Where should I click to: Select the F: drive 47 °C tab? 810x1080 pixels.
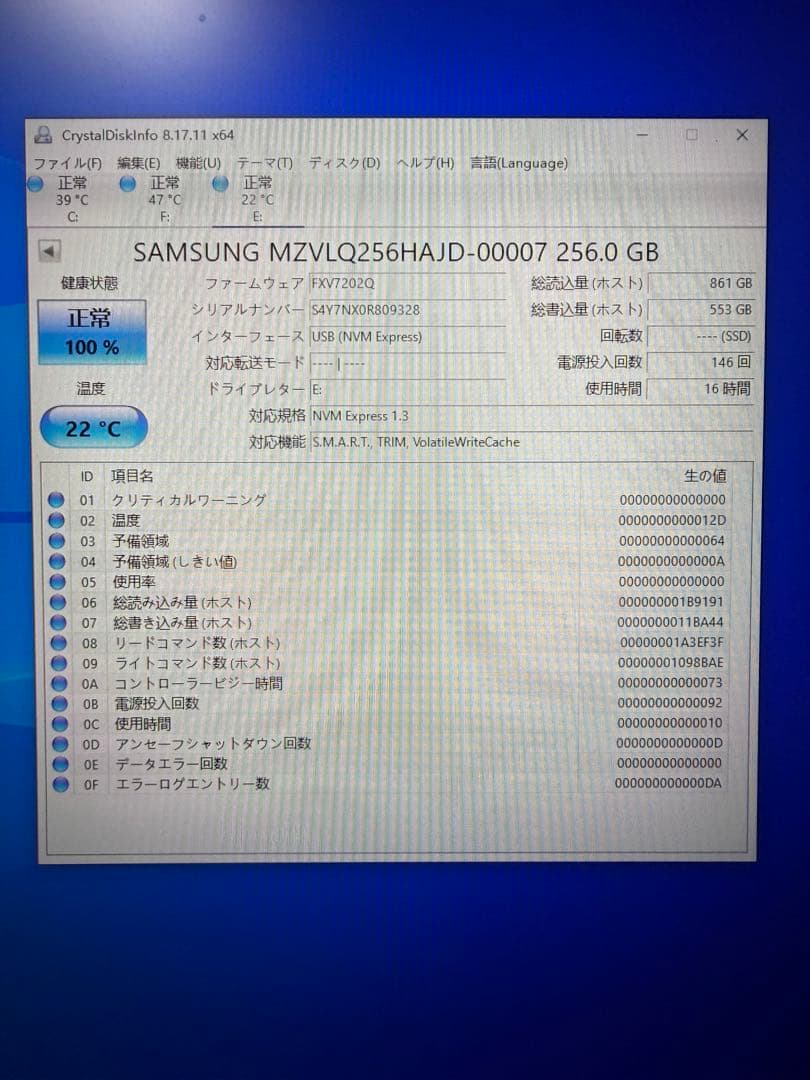click(165, 200)
